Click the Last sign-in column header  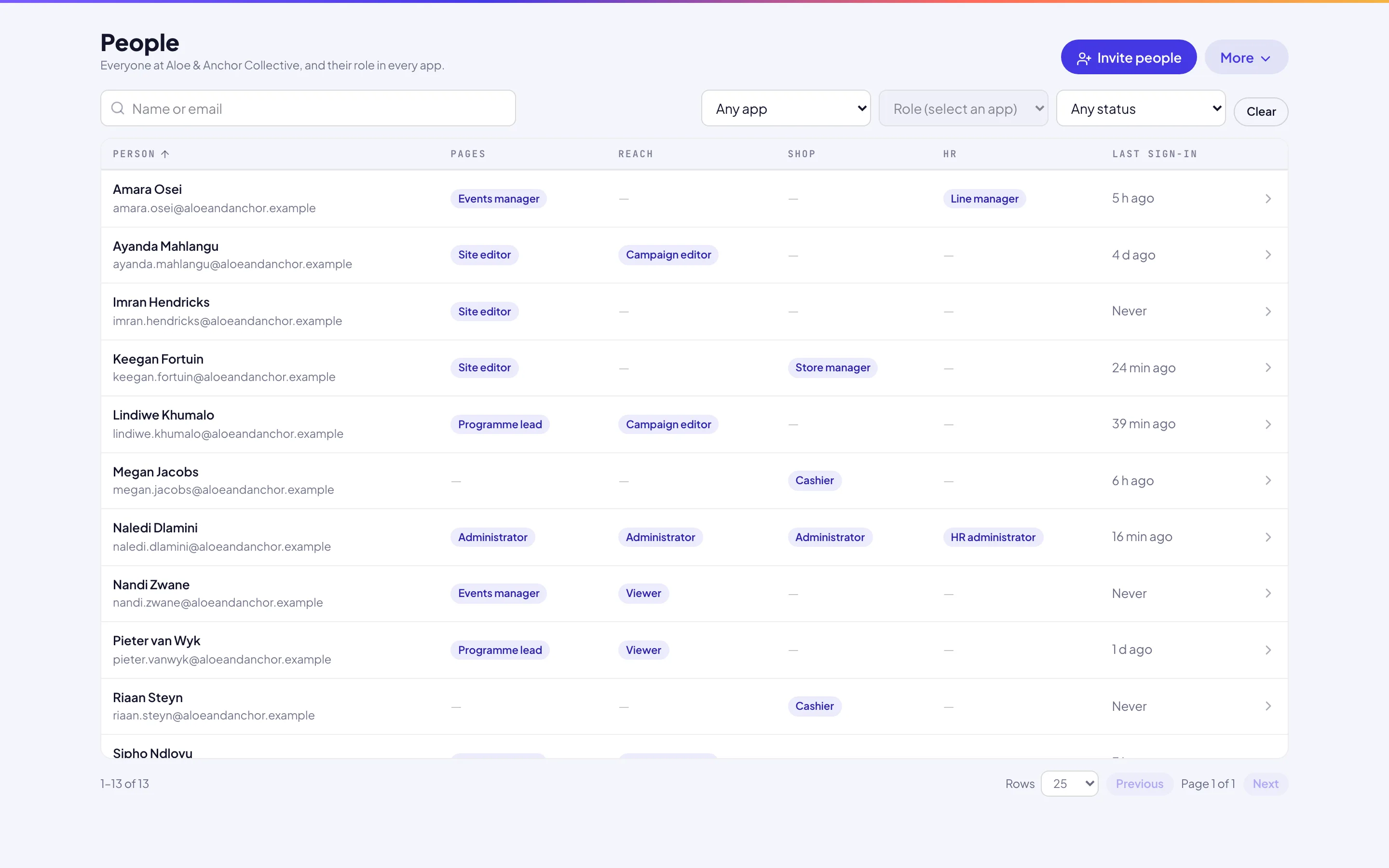click(1155, 154)
